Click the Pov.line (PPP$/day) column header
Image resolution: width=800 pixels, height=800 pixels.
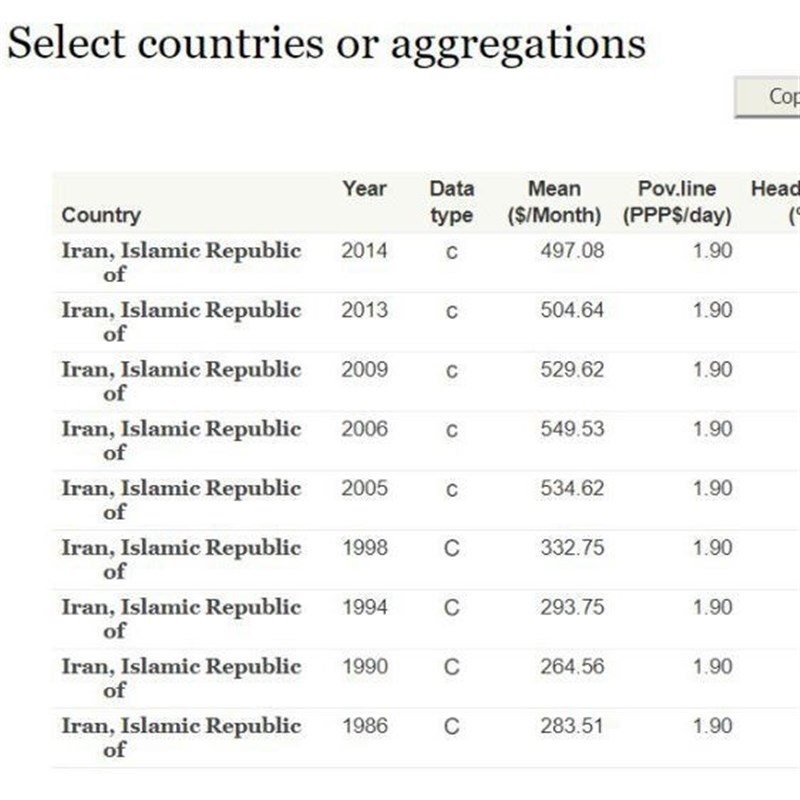click(677, 202)
